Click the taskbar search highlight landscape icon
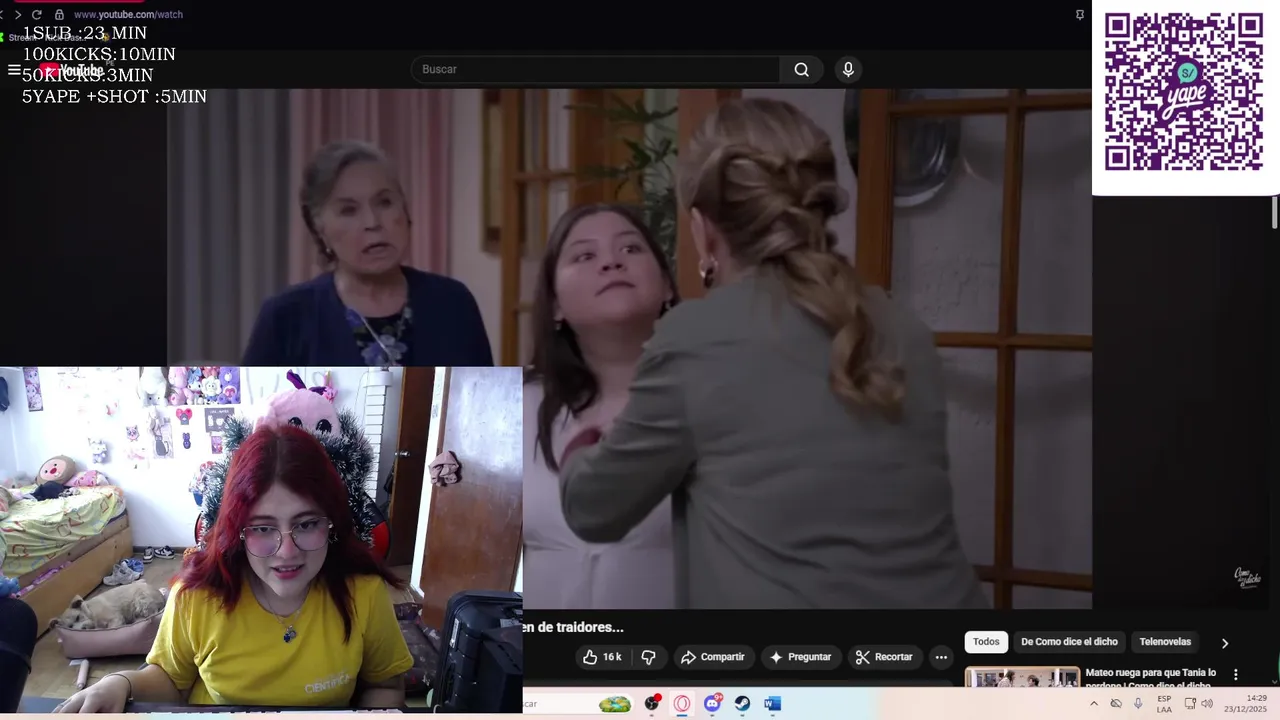This screenshot has width=1280, height=720. click(x=614, y=704)
